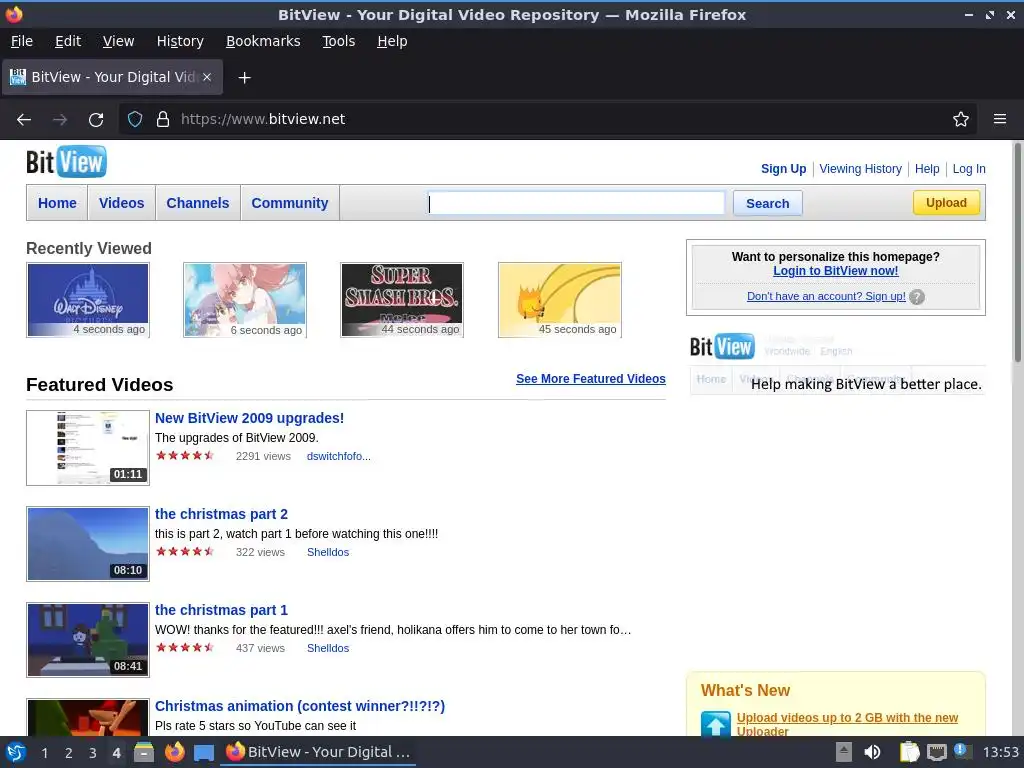Go back with the browser back arrow

point(24,120)
